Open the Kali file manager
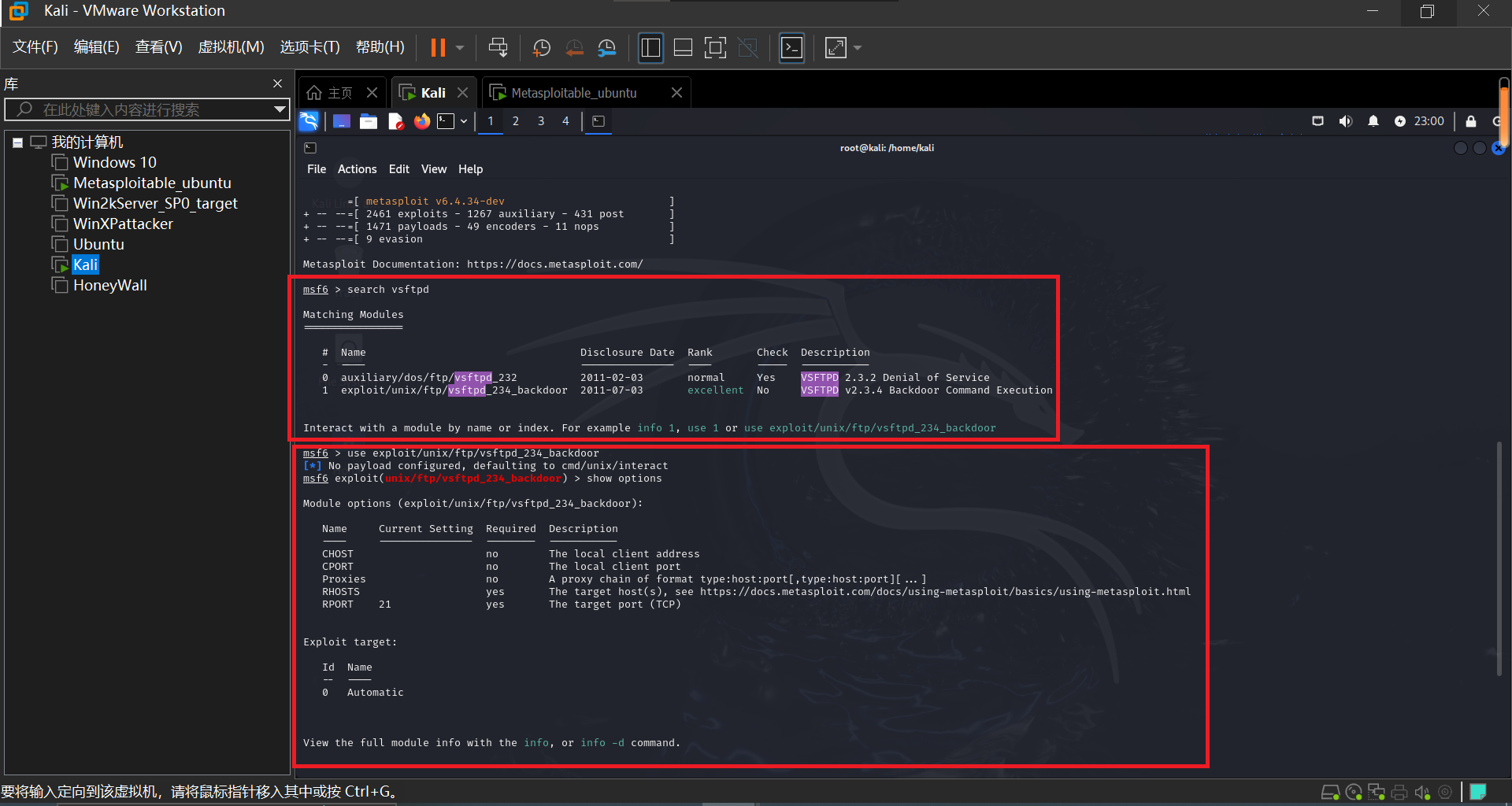Screen dimensions: 1512x806 (x=369, y=121)
